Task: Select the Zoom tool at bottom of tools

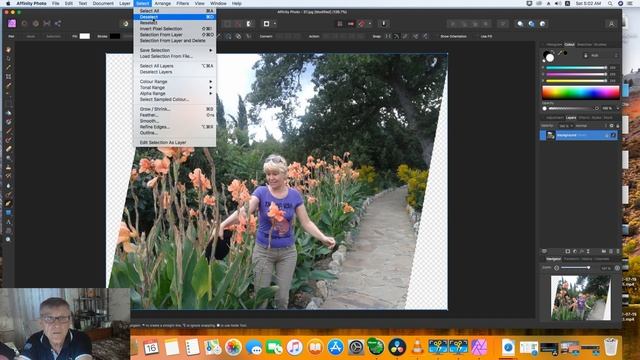Action: [x=8, y=240]
